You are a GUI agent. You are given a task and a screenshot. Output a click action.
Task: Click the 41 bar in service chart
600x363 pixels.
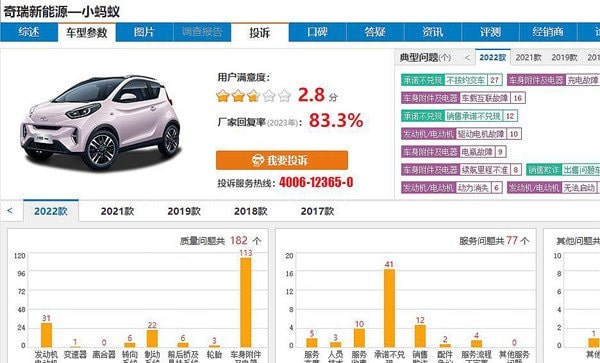pos(389,308)
